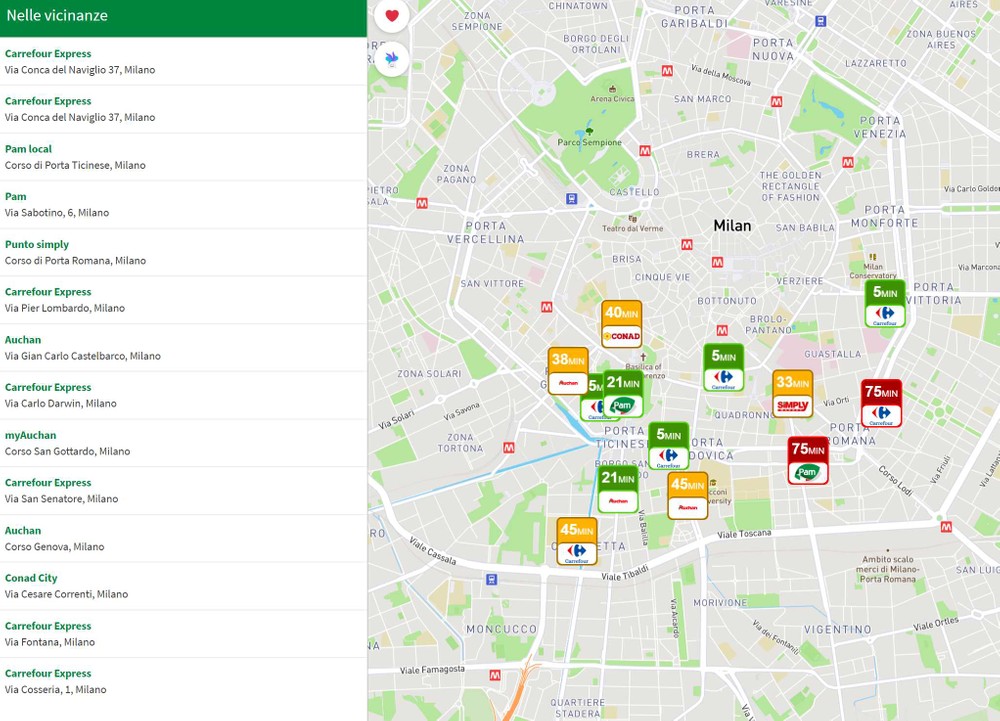The height and width of the screenshot is (721, 1000).
Task: Select the 45 MIN Auchan map marker
Action: pyautogui.click(x=688, y=495)
